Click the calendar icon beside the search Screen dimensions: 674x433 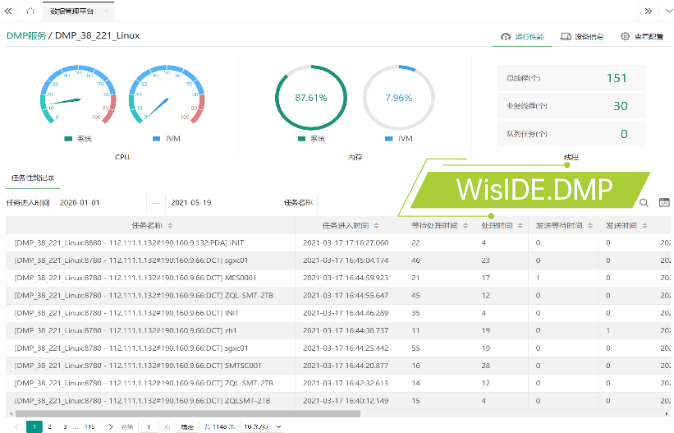663,202
